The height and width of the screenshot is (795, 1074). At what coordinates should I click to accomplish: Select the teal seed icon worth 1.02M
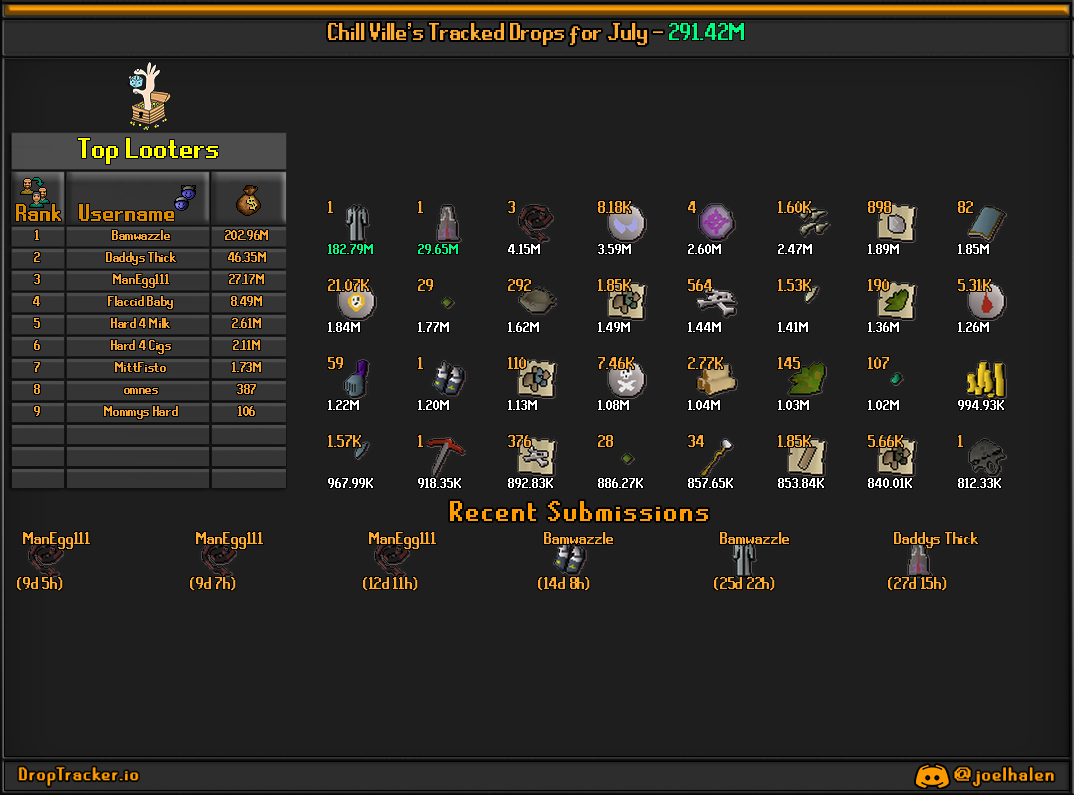[897, 378]
